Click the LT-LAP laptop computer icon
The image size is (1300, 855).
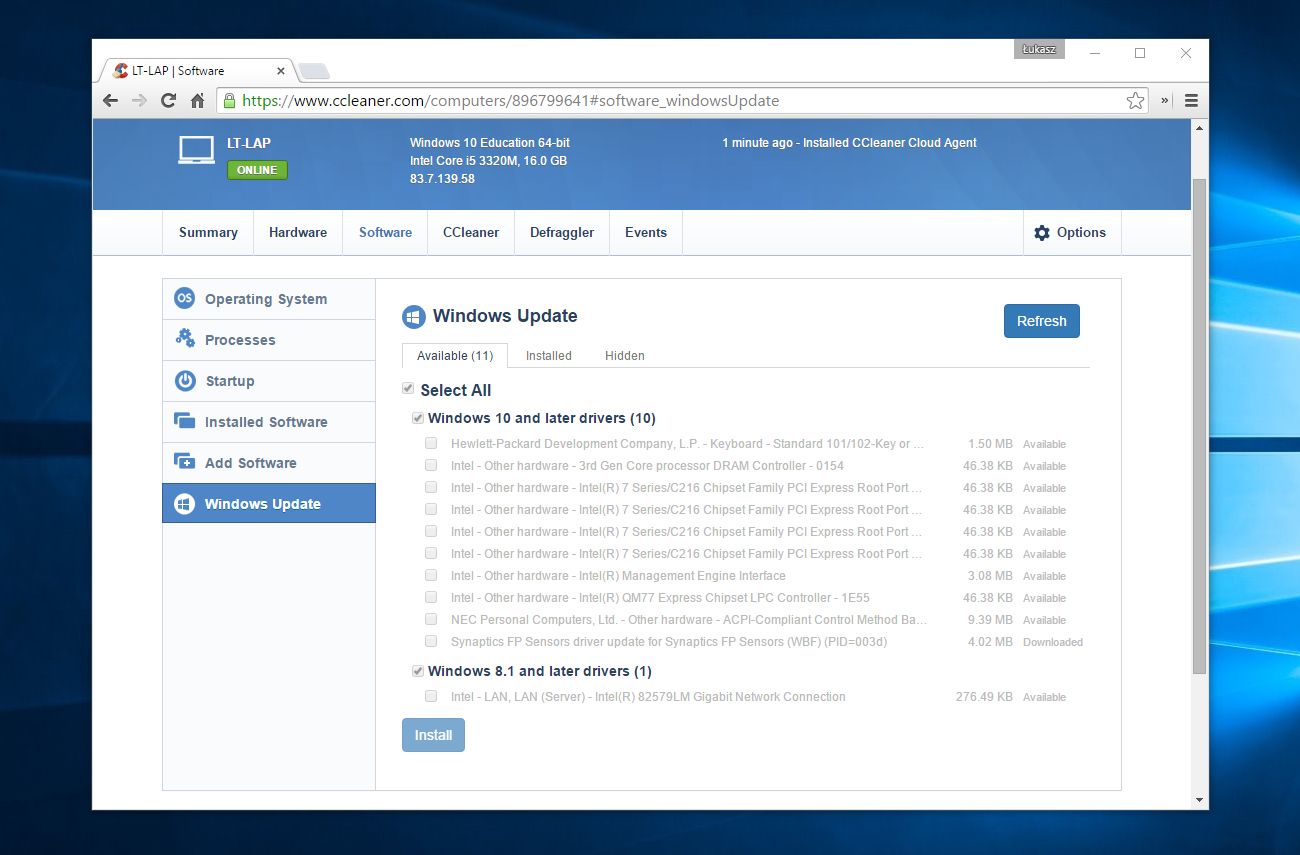click(196, 150)
